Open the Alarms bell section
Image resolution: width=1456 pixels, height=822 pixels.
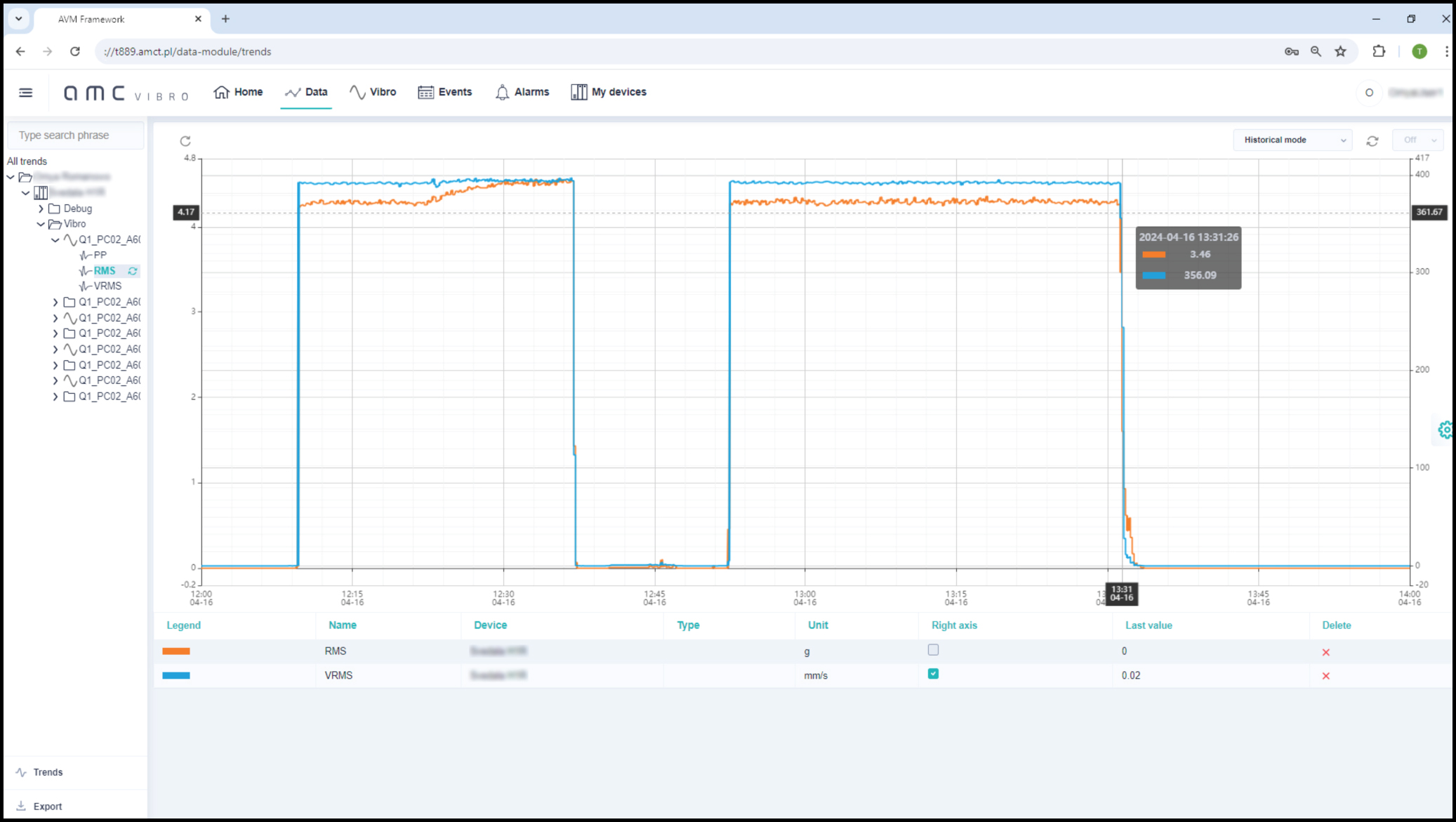click(x=522, y=92)
